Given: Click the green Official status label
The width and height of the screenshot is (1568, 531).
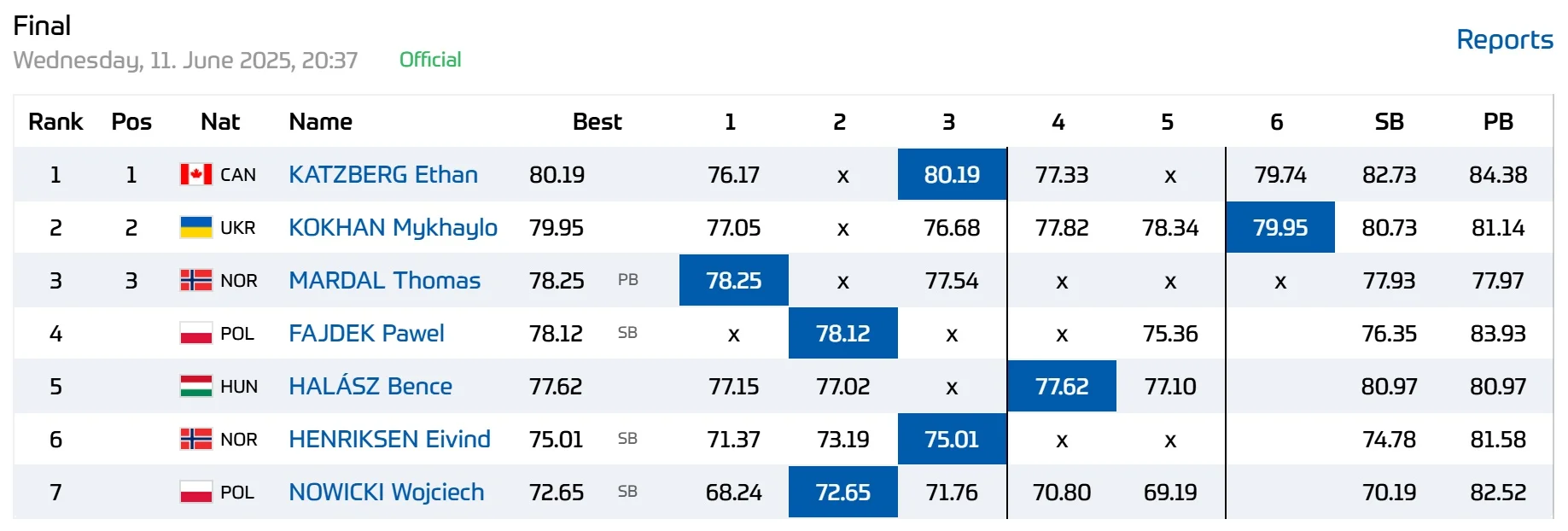Looking at the screenshot, I should [x=430, y=60].
